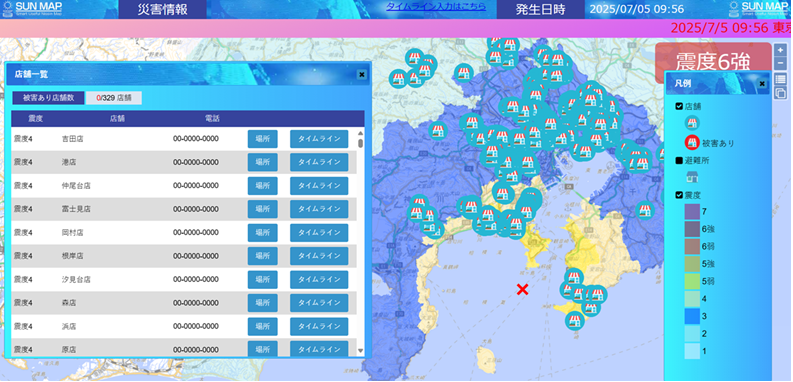Viewport: 793px width, 382px height.
Task: Click the 0/329 店舗 count field
Action: [113, 98]
